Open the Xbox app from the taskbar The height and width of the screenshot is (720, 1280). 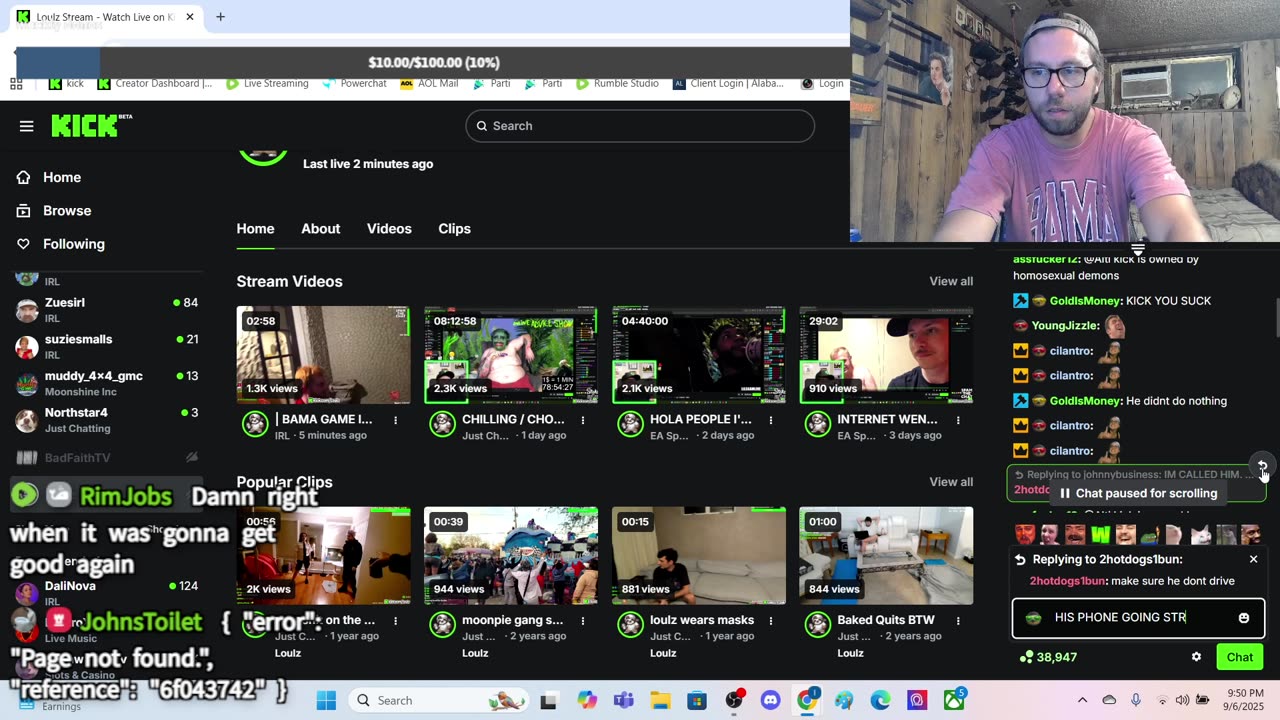[954, 700]
